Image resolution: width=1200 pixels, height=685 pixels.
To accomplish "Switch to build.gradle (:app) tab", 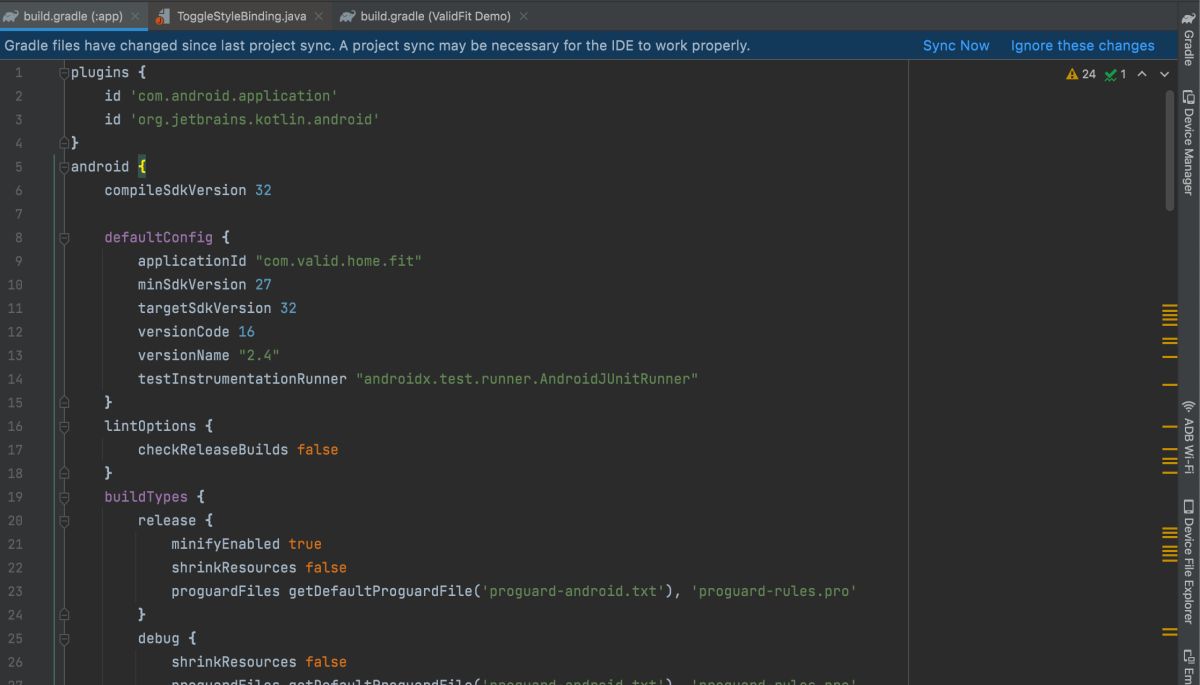I will [x=73, y=16].
